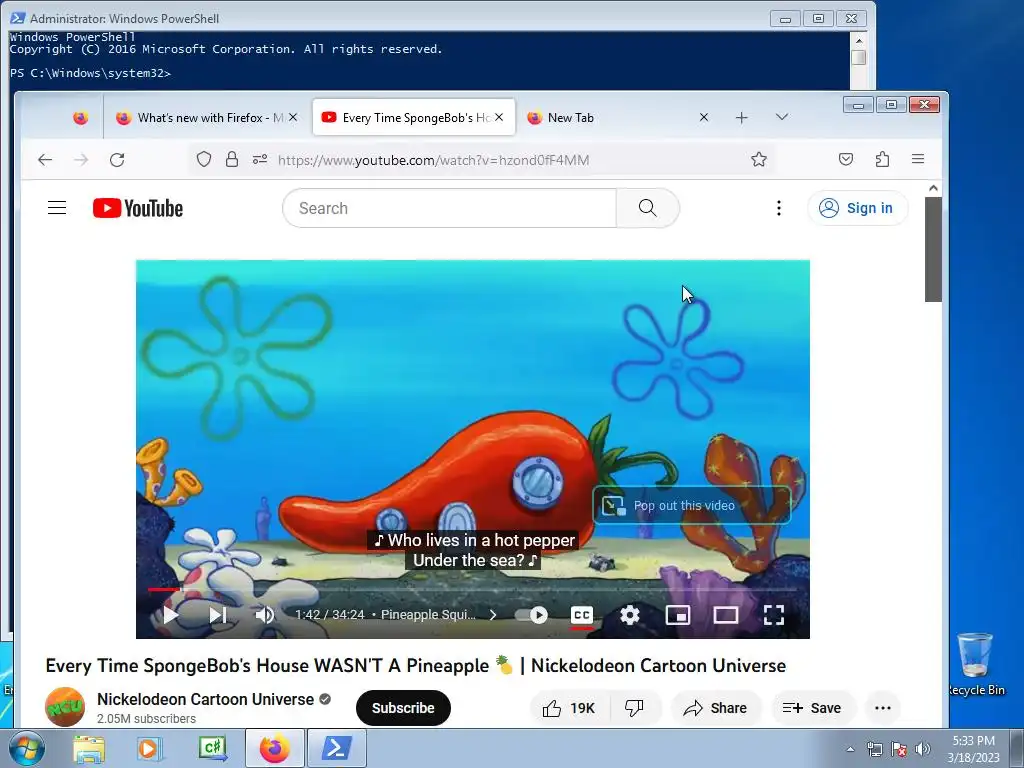The height and width of the screenshot is (768, 1024).
Task: Close the SpongeBob YouTube tab
Action: coord(499,118)
